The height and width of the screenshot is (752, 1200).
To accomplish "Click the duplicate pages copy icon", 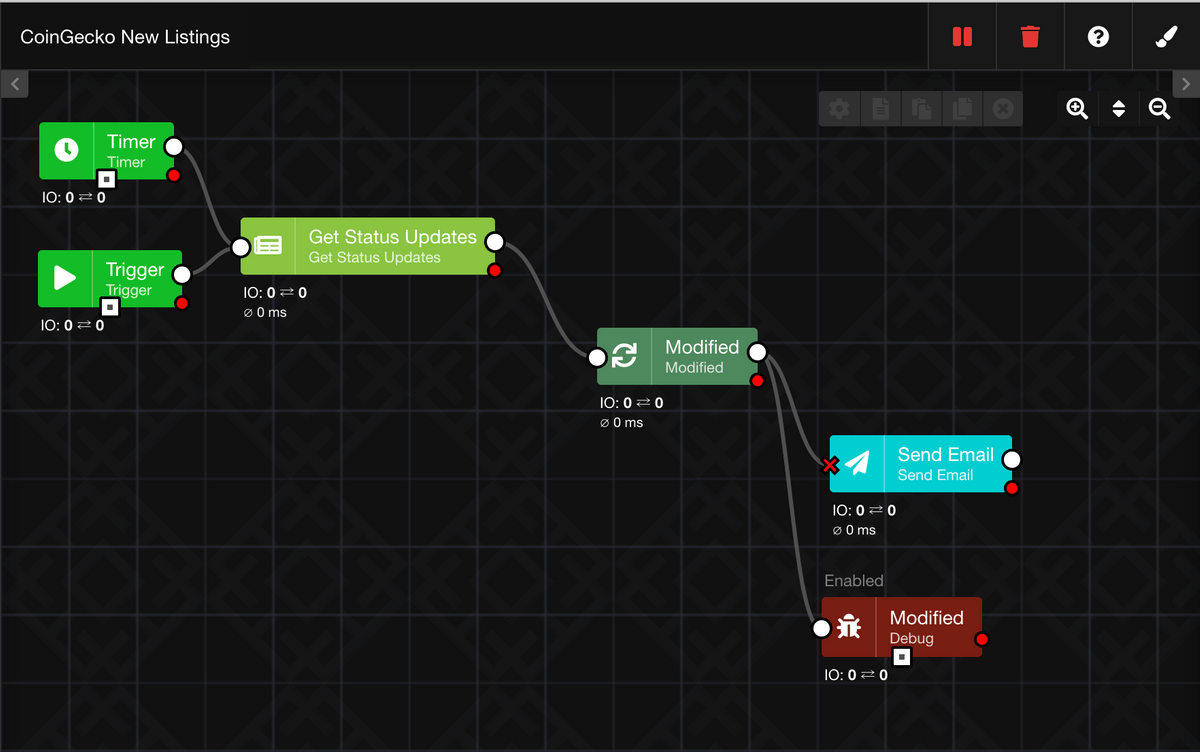I will coord(962,109).
